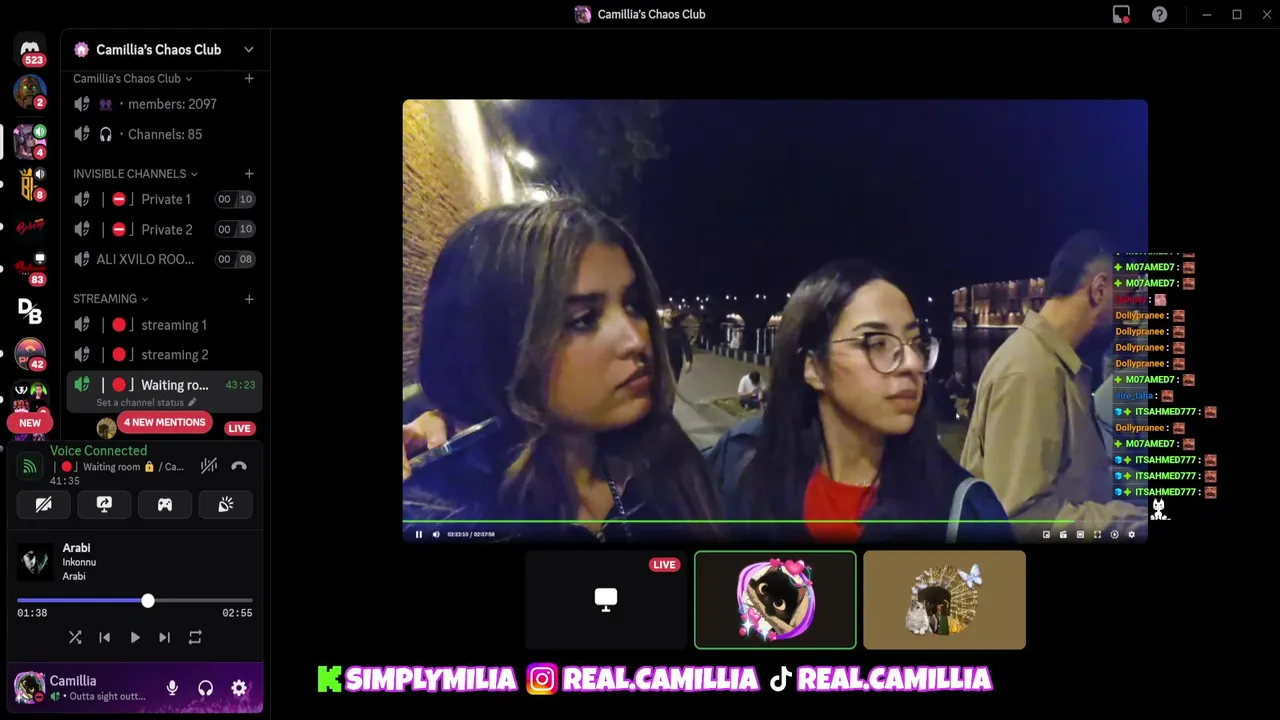Join the Private 2 voice channel
Image resolution: width=1280 pixels, height=720 pixels.
pyautogui.click(x=164, y=229)
